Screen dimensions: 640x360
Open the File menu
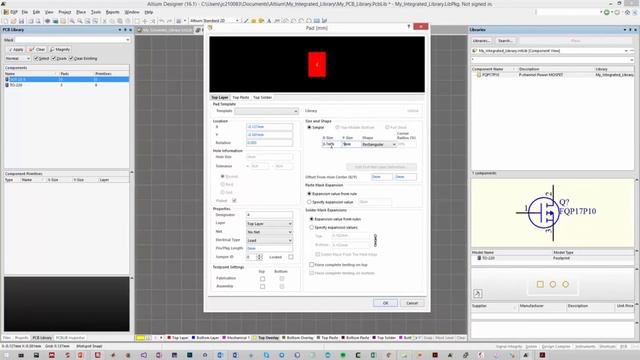pyautogui.click(x=25, y=12)
